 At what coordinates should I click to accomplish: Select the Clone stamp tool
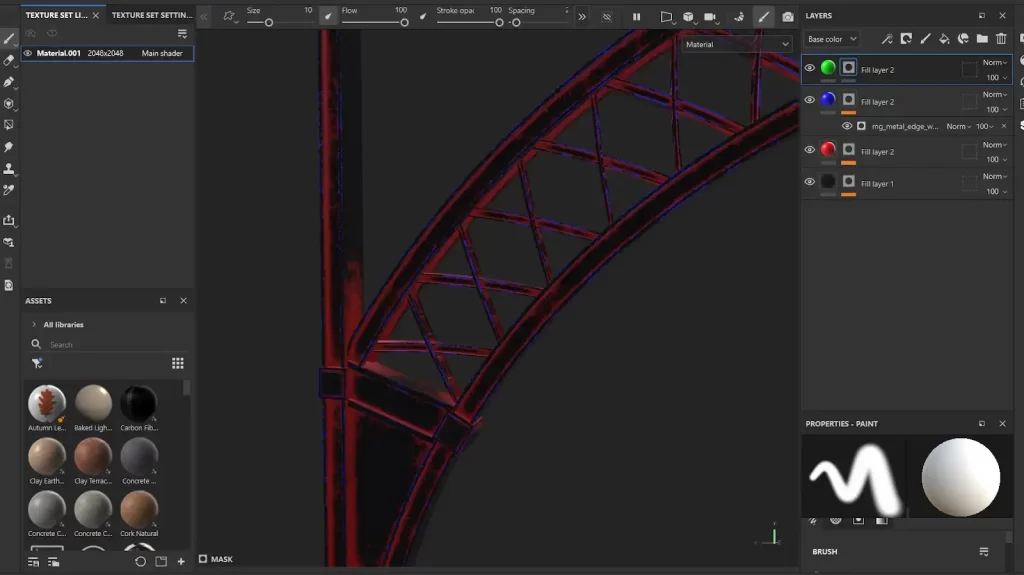pos(9,168)
